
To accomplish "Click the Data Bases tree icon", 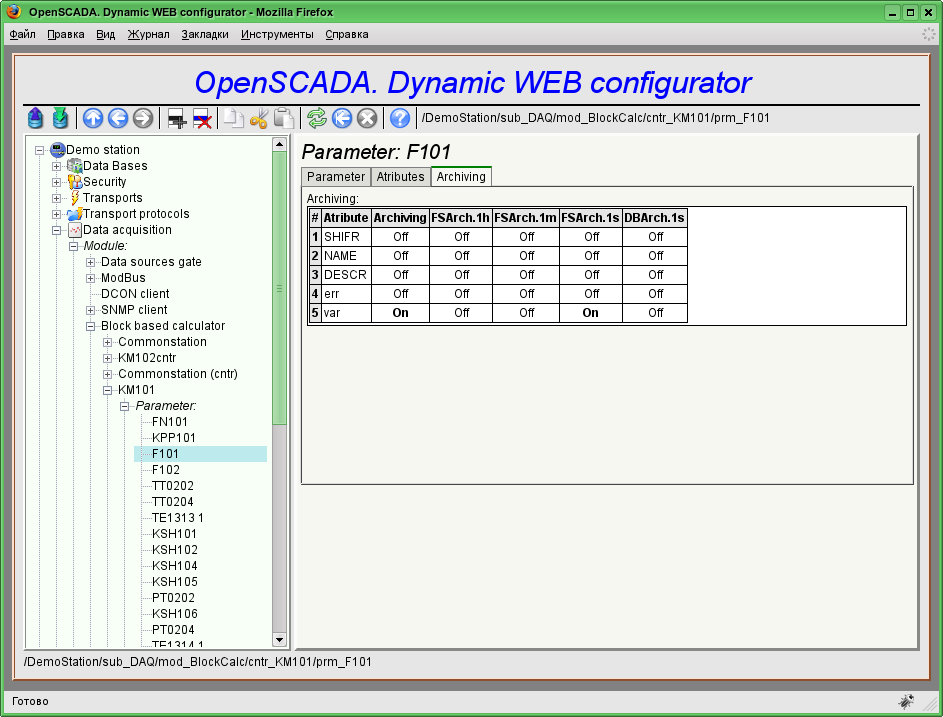I will pyautogui.click(x=75, y=165).
